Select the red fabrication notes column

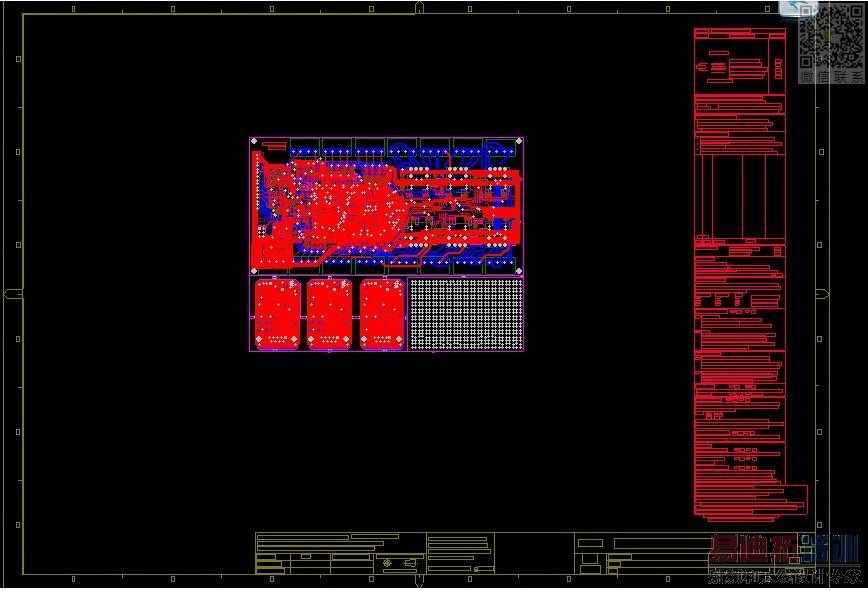(x=742, y=274)
